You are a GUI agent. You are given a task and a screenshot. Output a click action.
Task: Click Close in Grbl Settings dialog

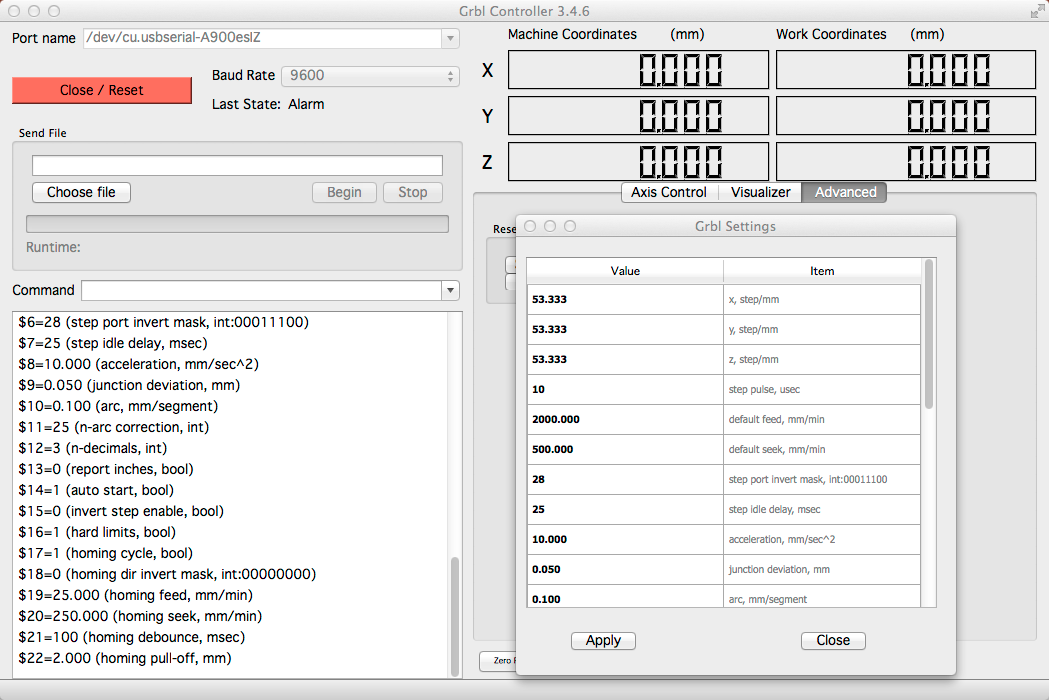[833, 640]
